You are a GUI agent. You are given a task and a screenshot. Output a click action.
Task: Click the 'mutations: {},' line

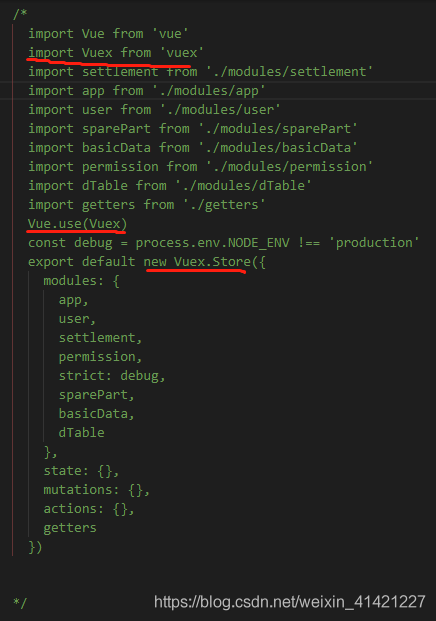pos(97,490)
